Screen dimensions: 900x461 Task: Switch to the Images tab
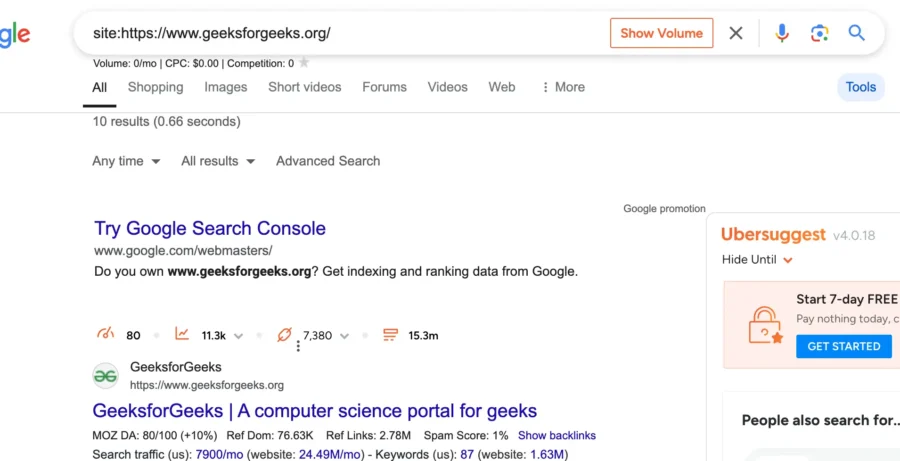[226, 87]
